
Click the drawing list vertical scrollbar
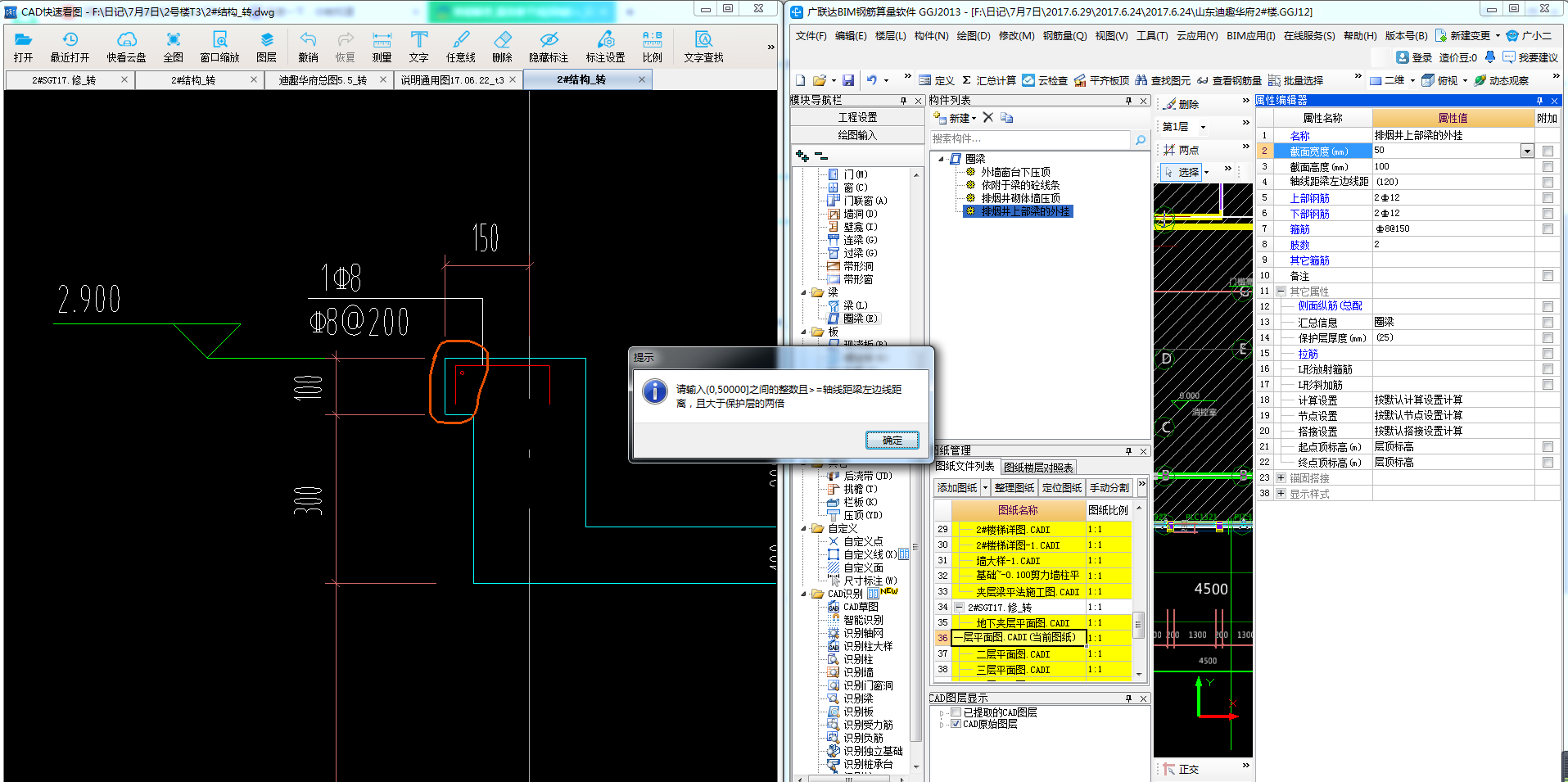[1138, 591]
